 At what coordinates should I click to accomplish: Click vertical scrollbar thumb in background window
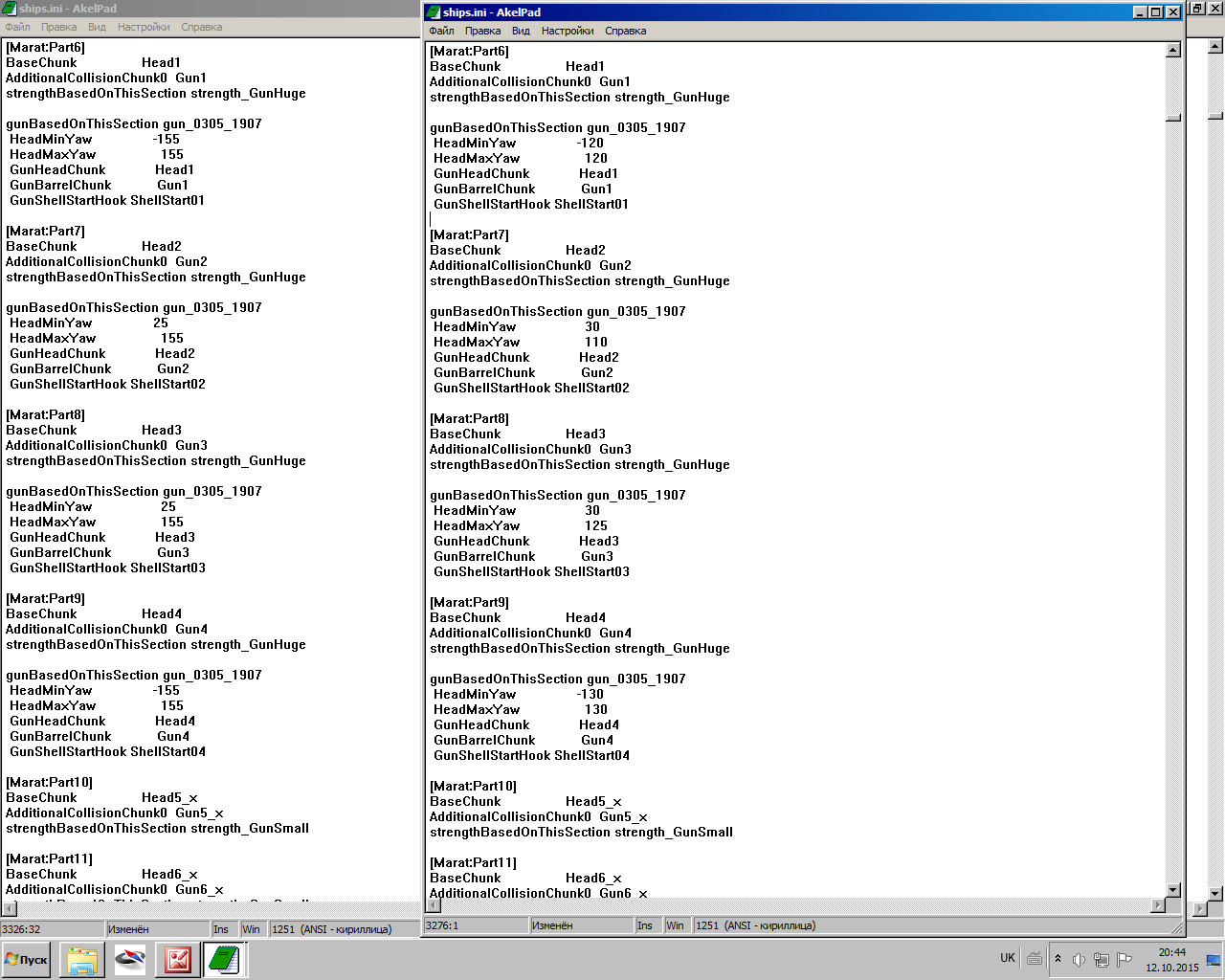tap(1215, 117)
